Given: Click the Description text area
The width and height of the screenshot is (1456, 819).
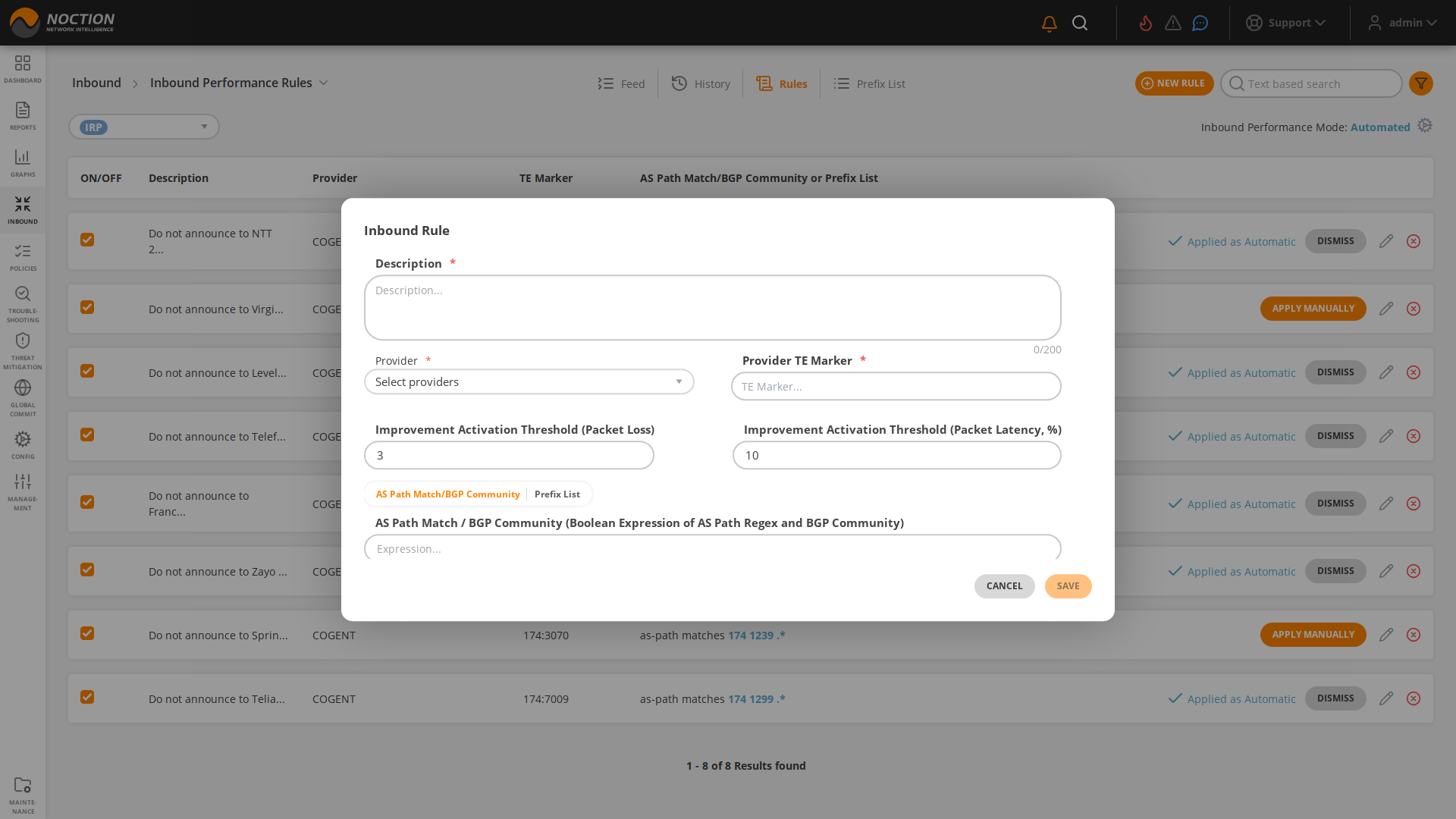Looking at the screenshot, I should [712, 307].
